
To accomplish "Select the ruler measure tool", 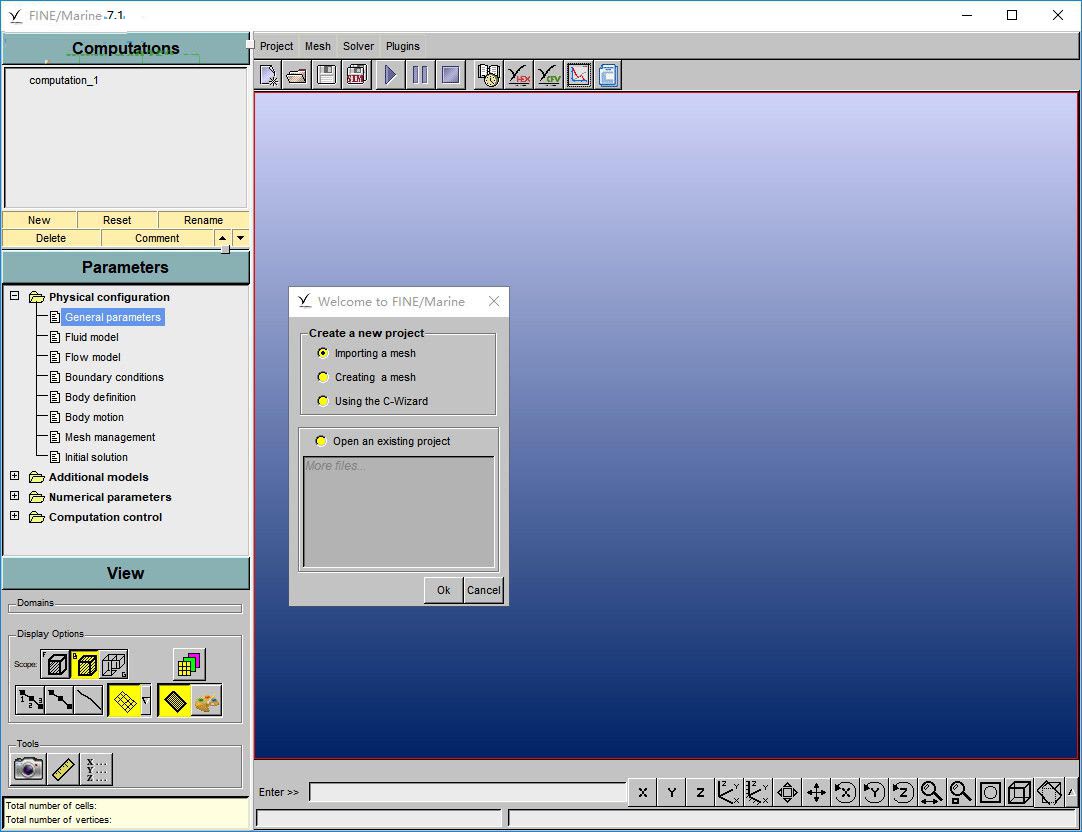I will [63, 769].
